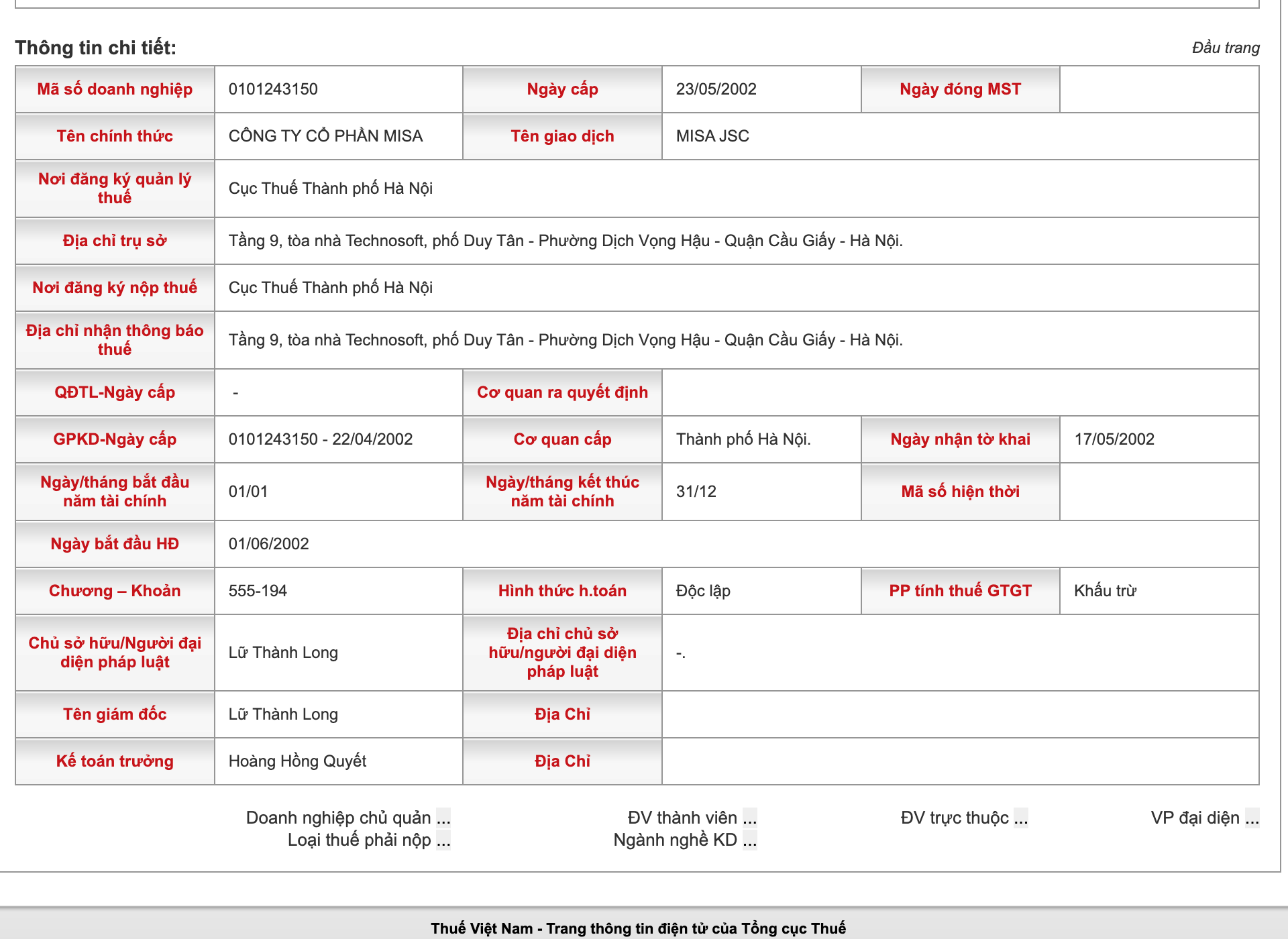The height and width of the screenshot is (939, 1288).
Task: Click the Nơi đăng ký nộp thuế label
Action: [x=115, y=288]
